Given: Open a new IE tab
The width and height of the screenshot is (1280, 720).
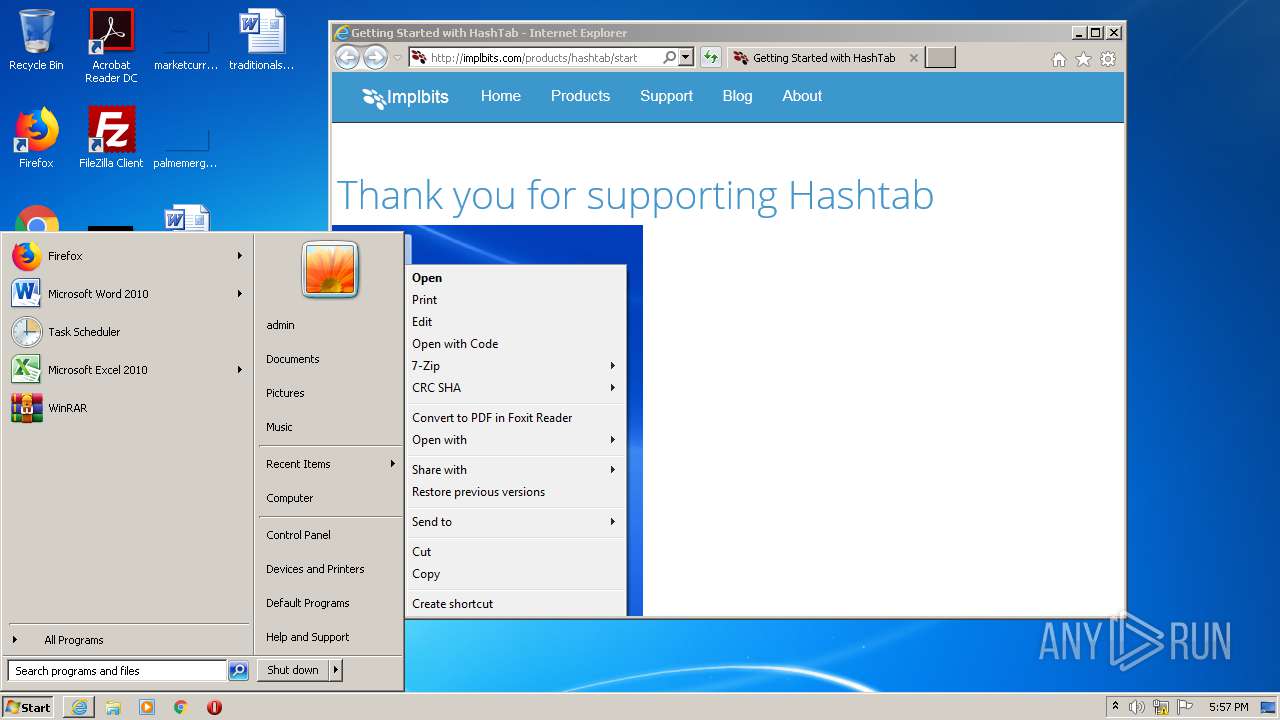Looking at the screenshot, I should click(940, 58).
